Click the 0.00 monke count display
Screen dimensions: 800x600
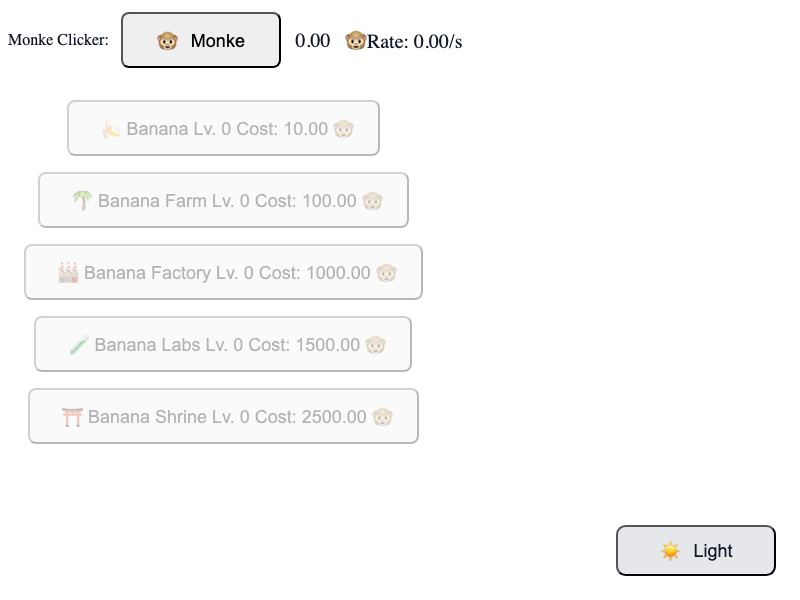click(312, 41)
